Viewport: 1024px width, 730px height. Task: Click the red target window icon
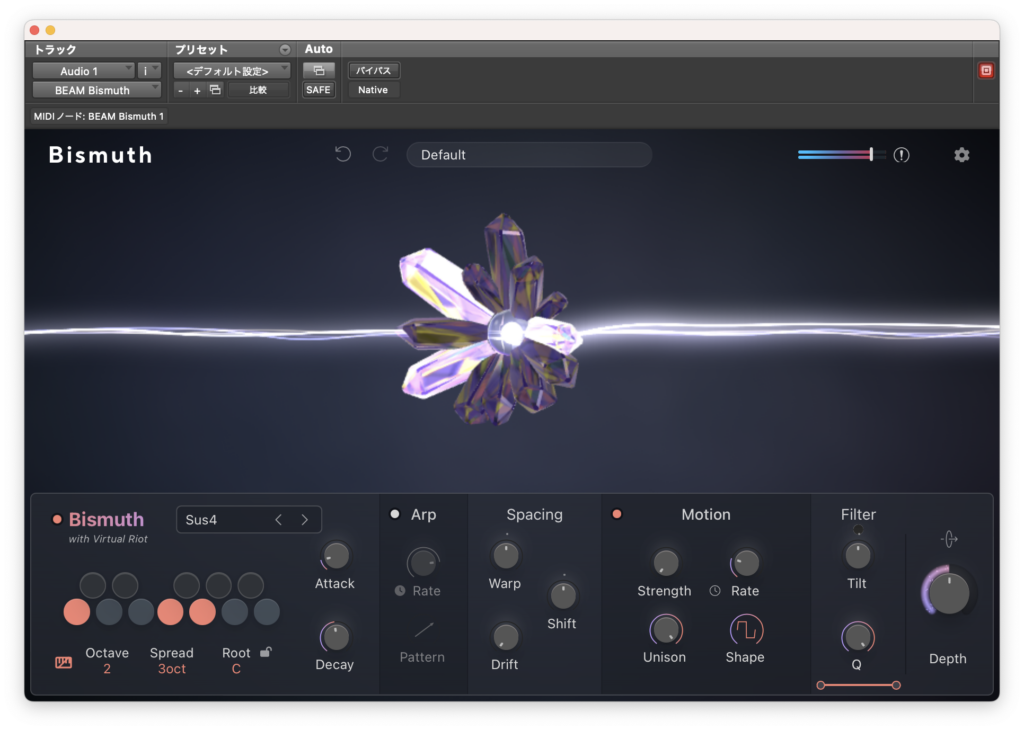point(986,71)
